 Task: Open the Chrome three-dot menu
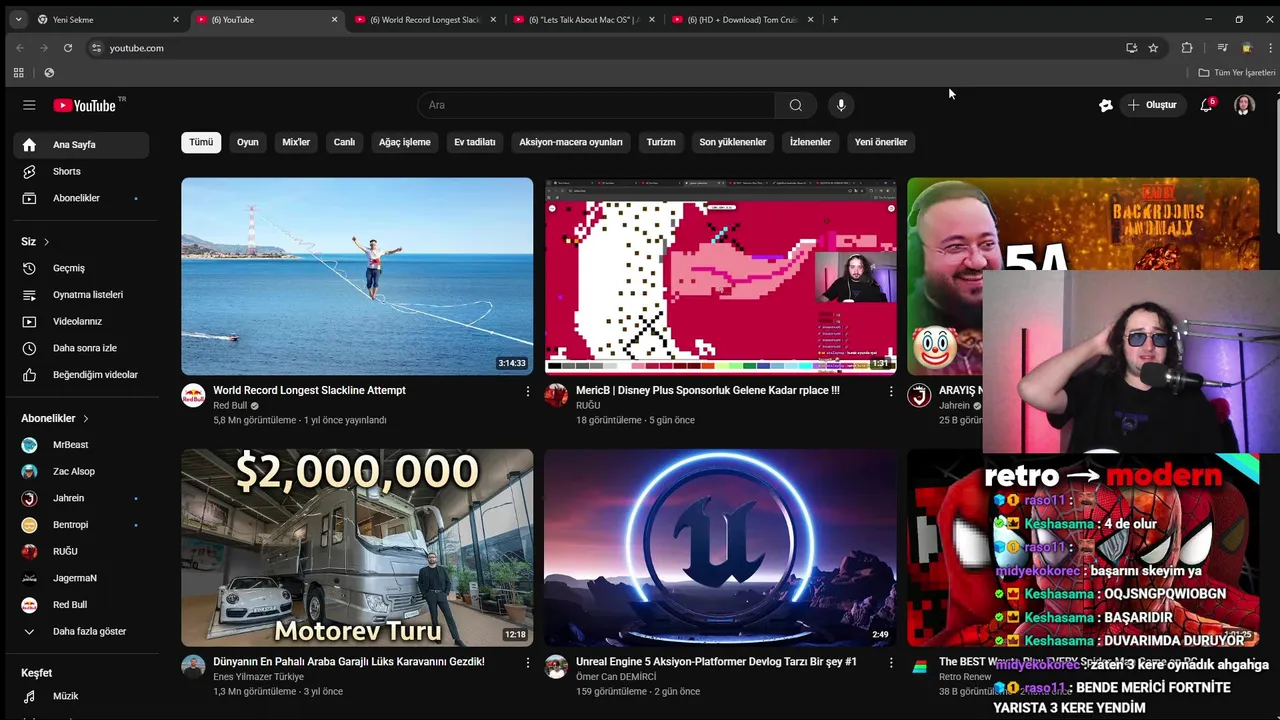pyautogui.click(x=1270, y=48)
